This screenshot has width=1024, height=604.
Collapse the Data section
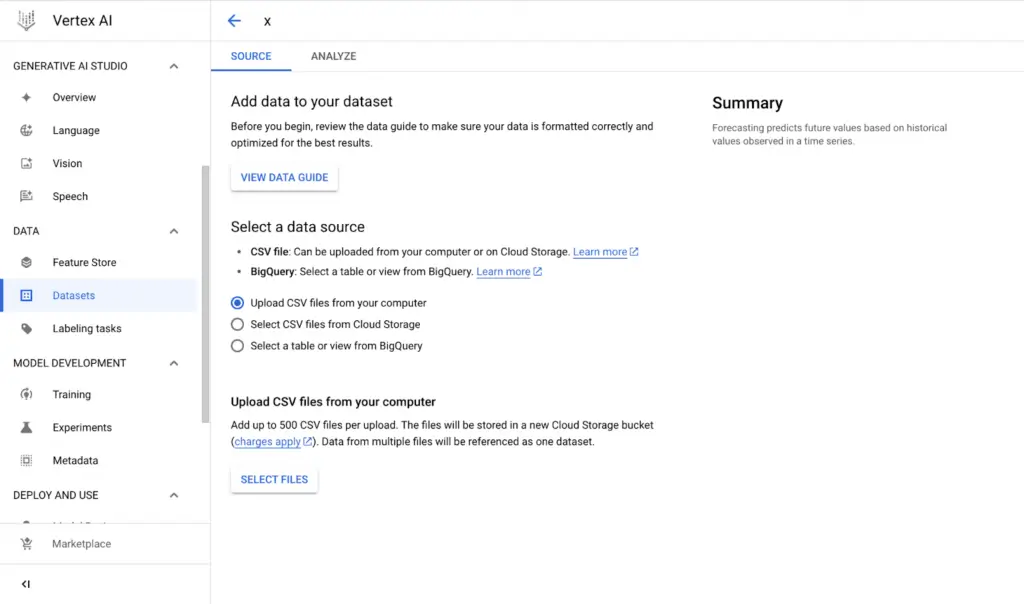tap(174, 231)
